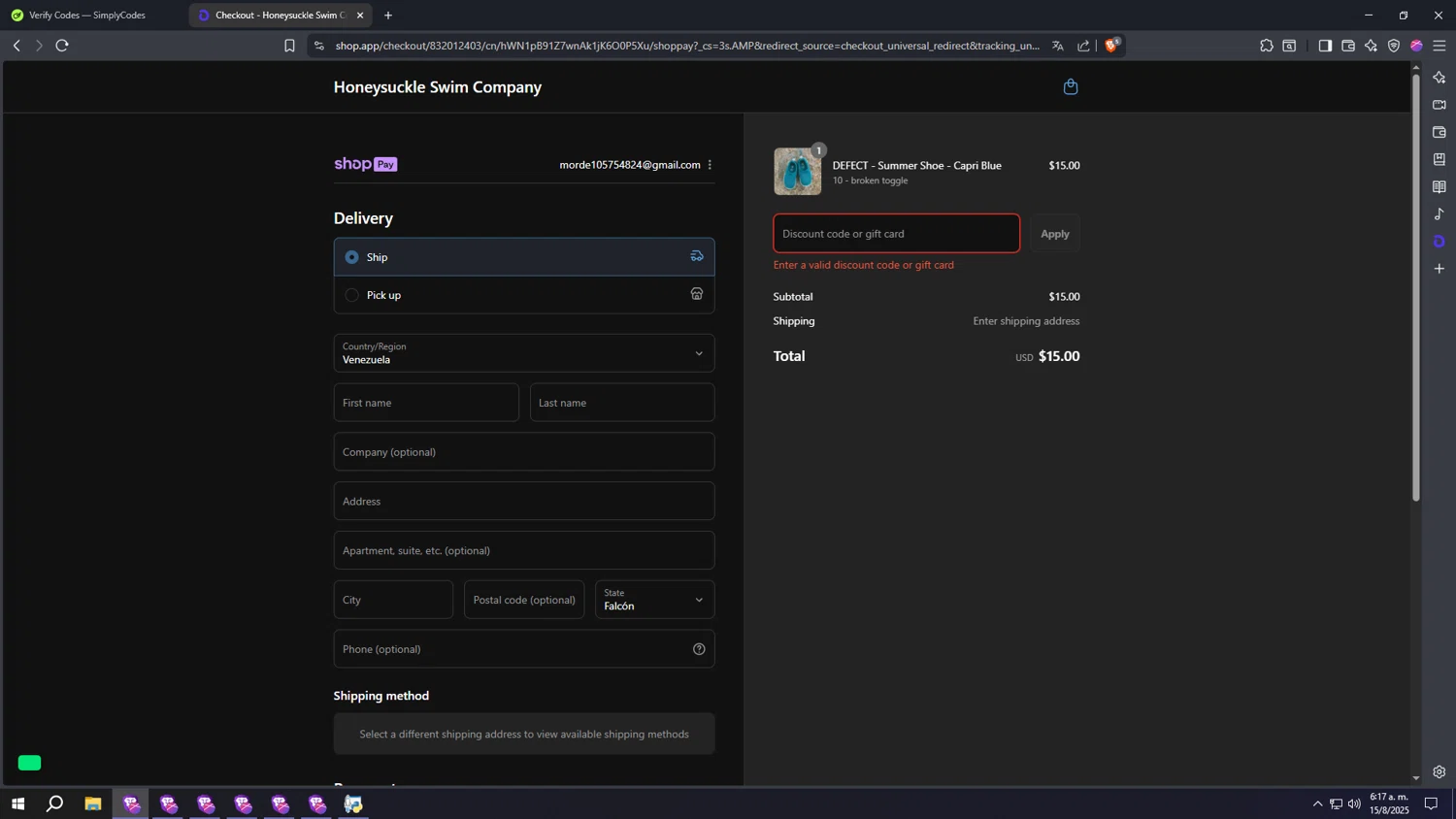Select the Ship delivery option
This screenshot has height=819, width=1456.
tap(524, 257)
